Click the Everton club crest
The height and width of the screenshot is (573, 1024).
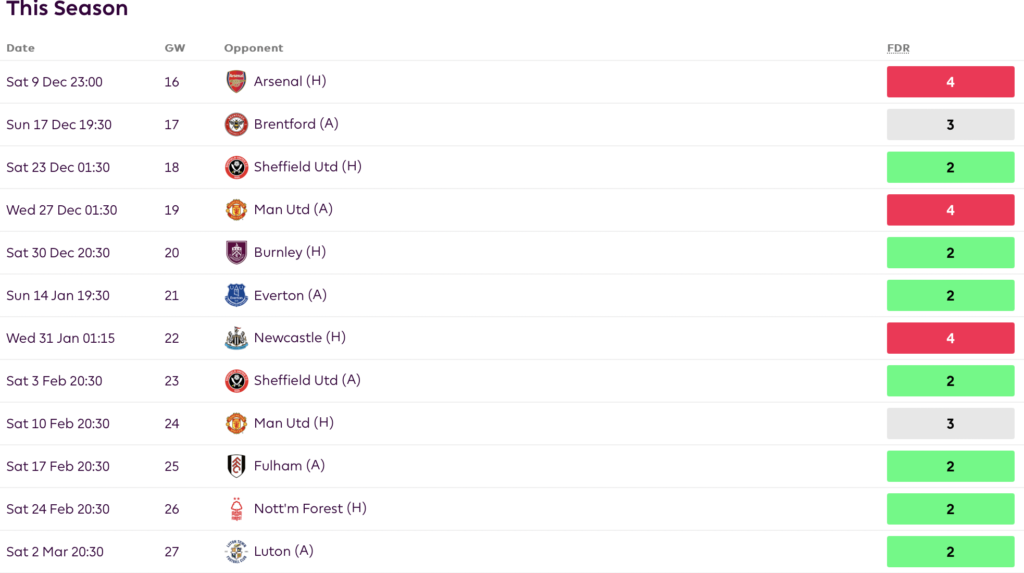[x=236, y=296]
